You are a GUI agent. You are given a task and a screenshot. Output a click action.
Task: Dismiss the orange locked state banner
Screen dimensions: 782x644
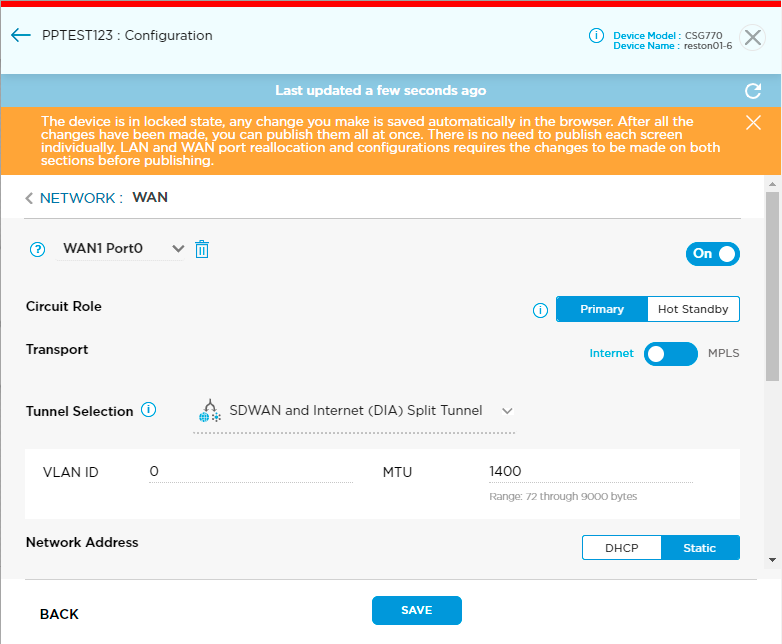(x=753, y=122)
